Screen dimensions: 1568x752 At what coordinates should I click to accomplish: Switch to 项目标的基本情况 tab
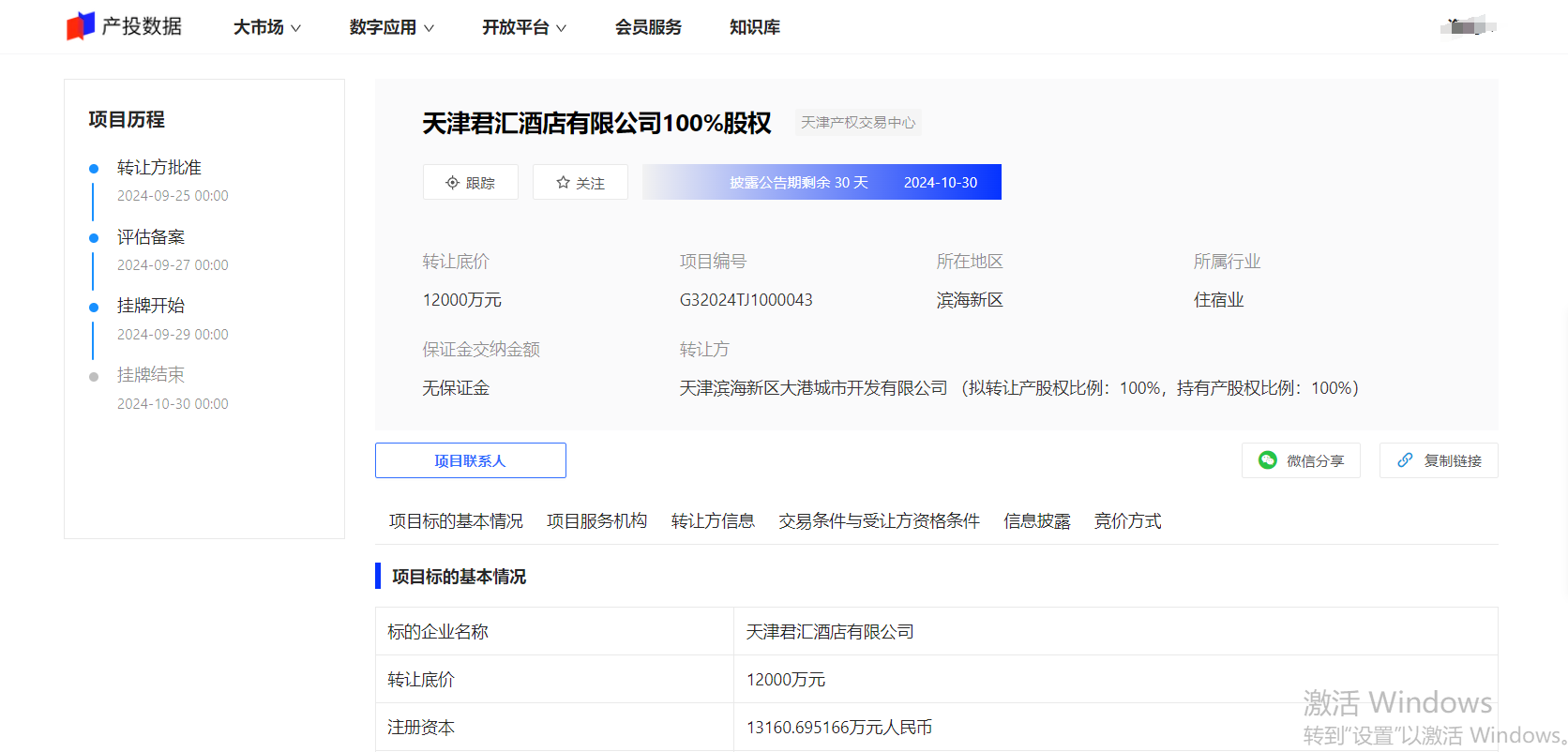tap(456, 521)
